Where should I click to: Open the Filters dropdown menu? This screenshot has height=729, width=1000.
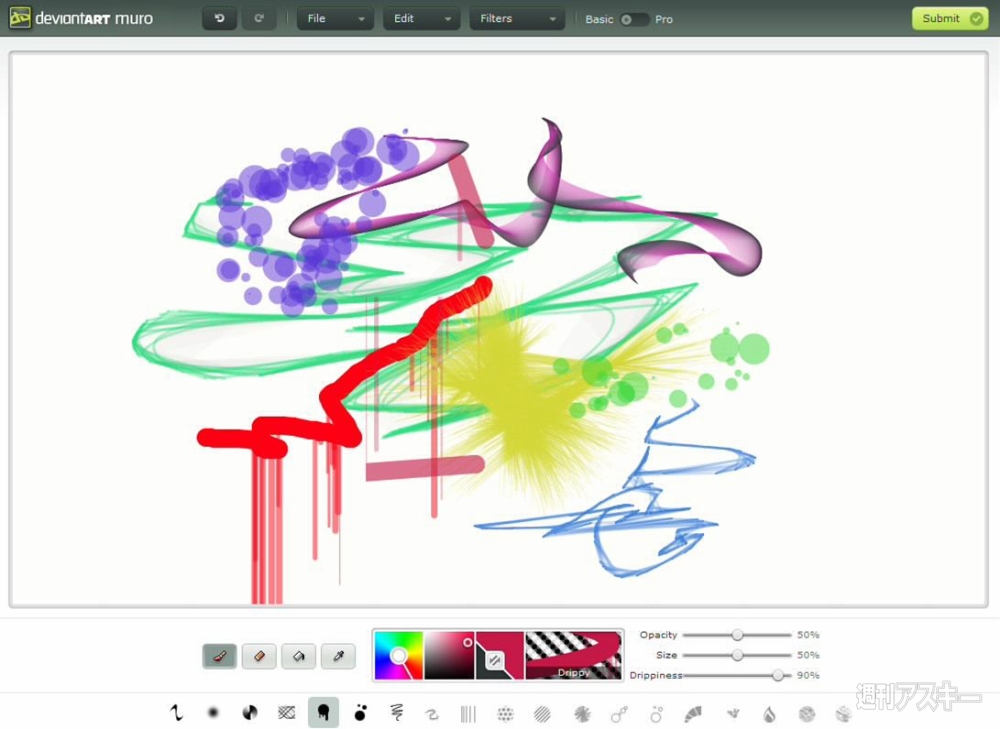point(517,18)
